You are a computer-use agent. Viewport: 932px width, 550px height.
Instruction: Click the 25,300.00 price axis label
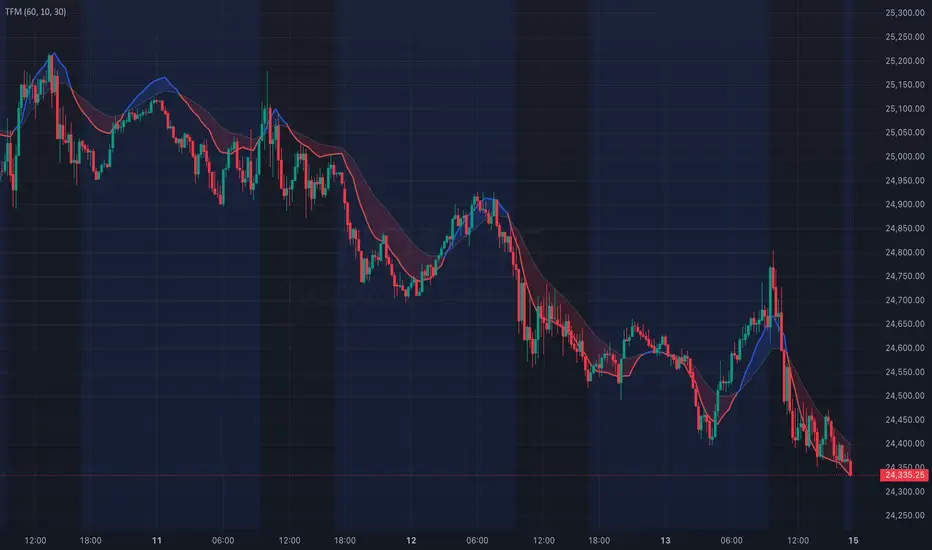tap(905, 12)
